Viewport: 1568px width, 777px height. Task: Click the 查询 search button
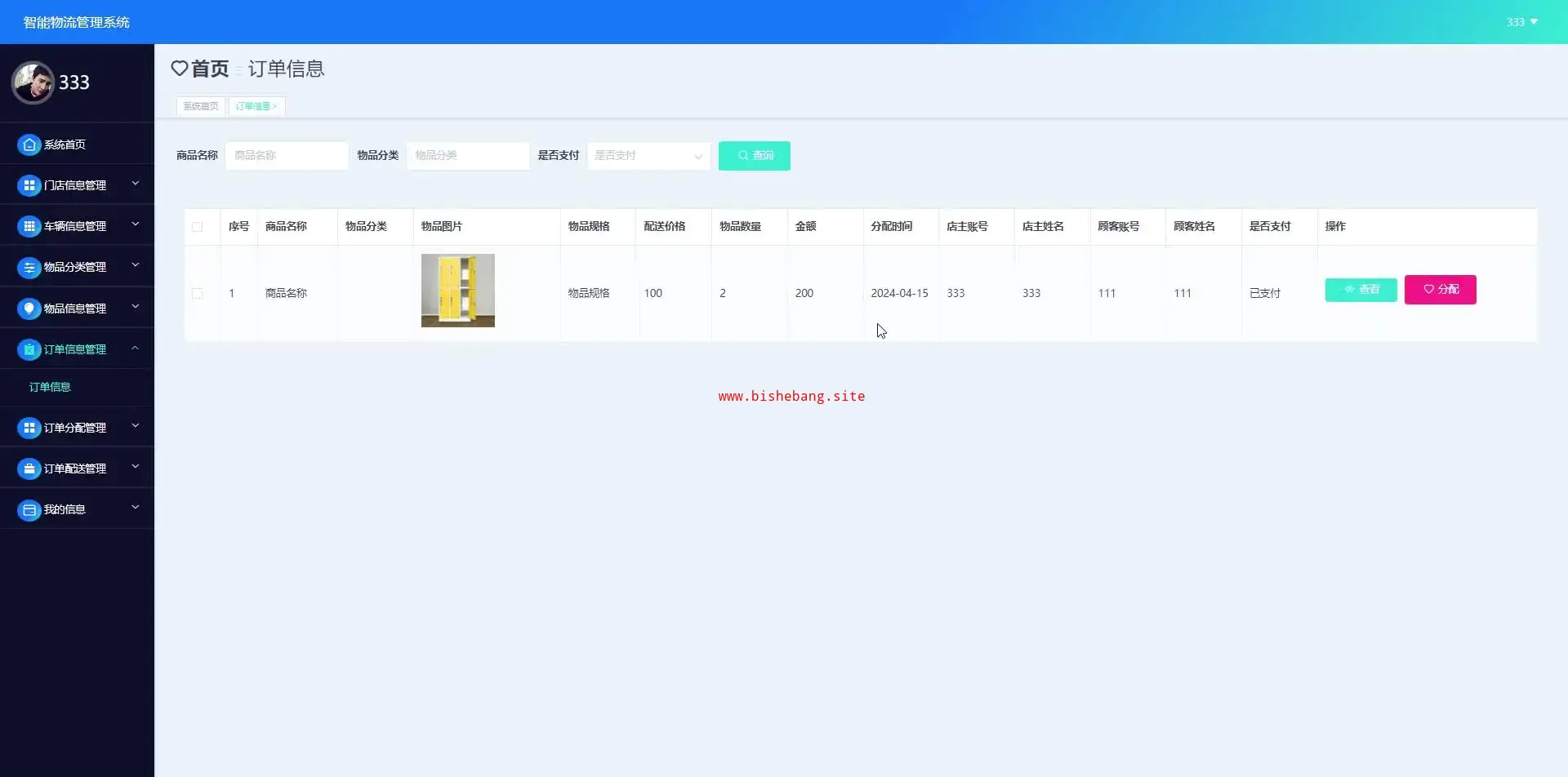[755, 156]
